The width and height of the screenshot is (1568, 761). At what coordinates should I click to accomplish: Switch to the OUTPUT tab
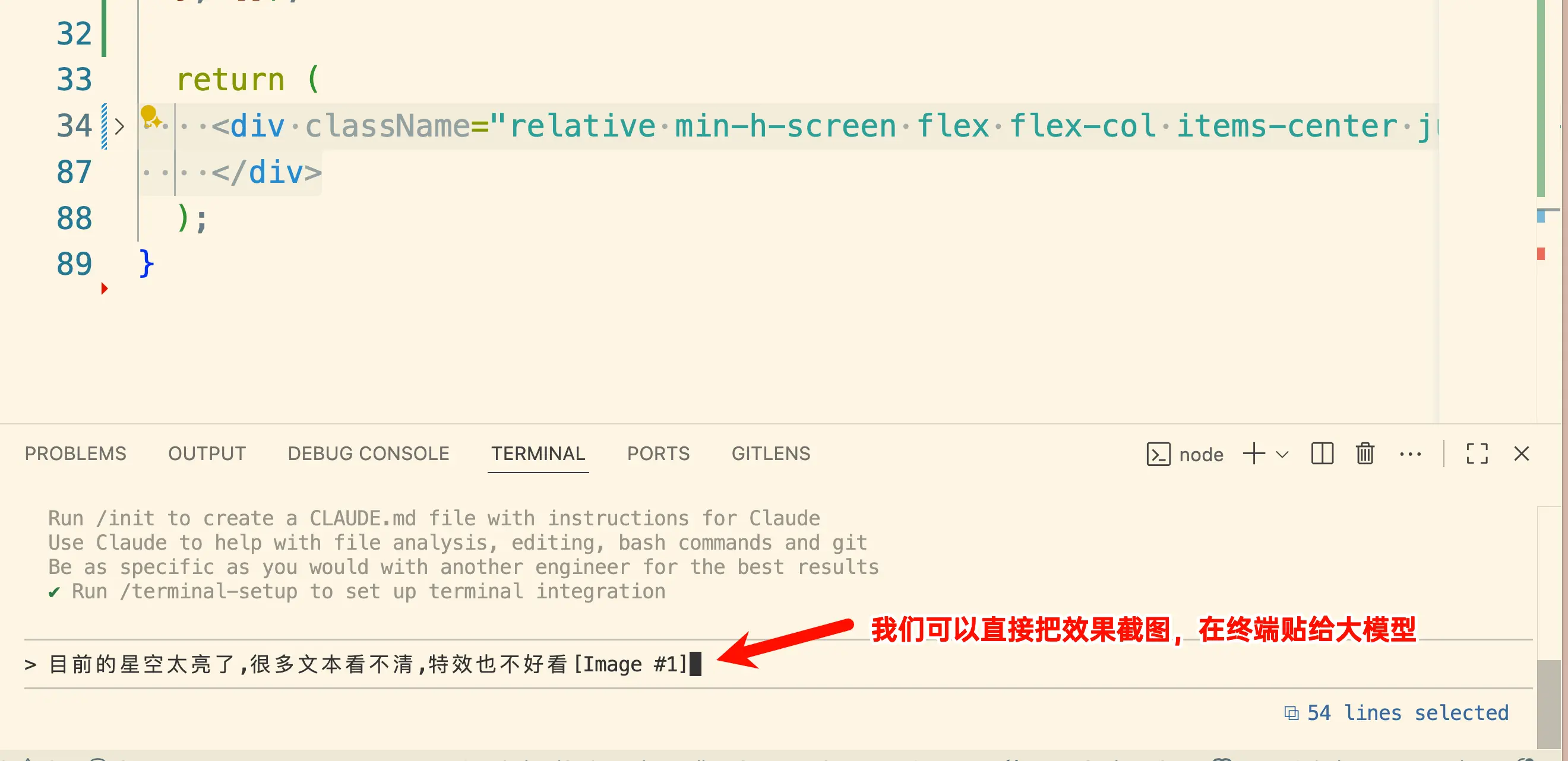tap(207, 454)
